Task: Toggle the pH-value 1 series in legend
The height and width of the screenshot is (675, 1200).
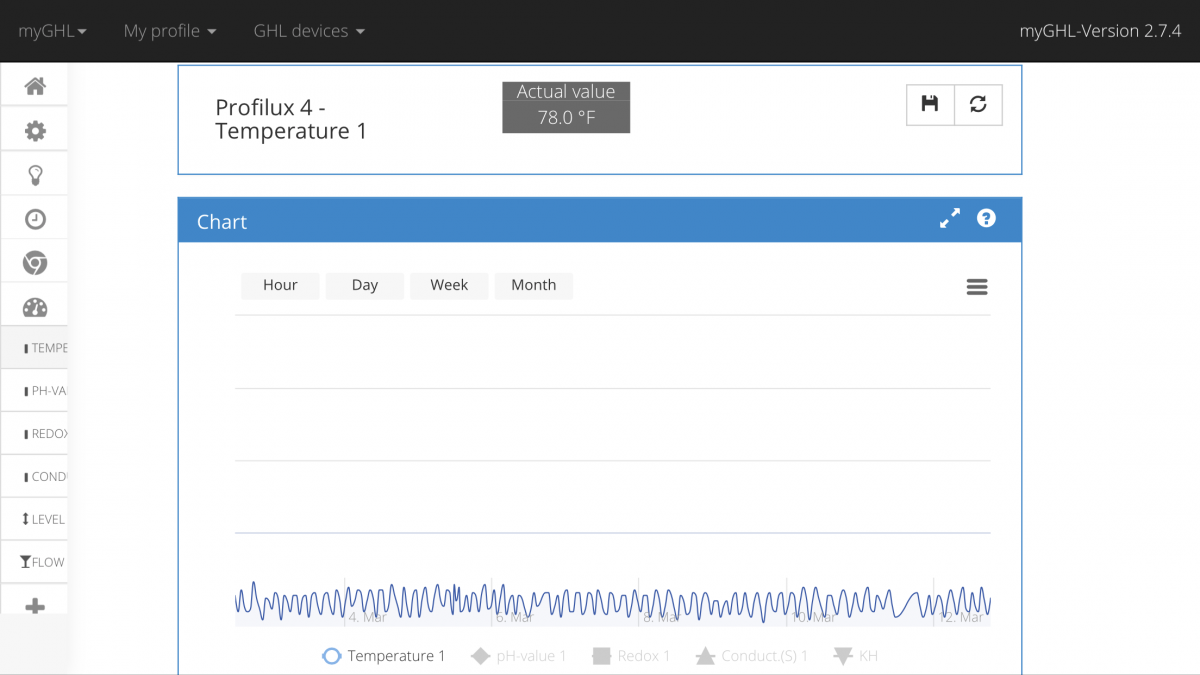Action: [x=518, y=656]
